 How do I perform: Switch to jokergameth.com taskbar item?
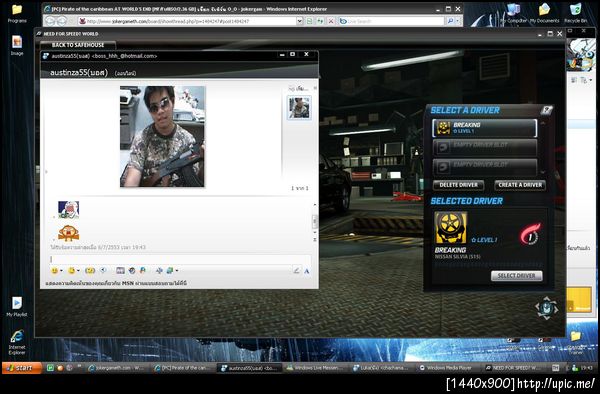tap(116, 368)
